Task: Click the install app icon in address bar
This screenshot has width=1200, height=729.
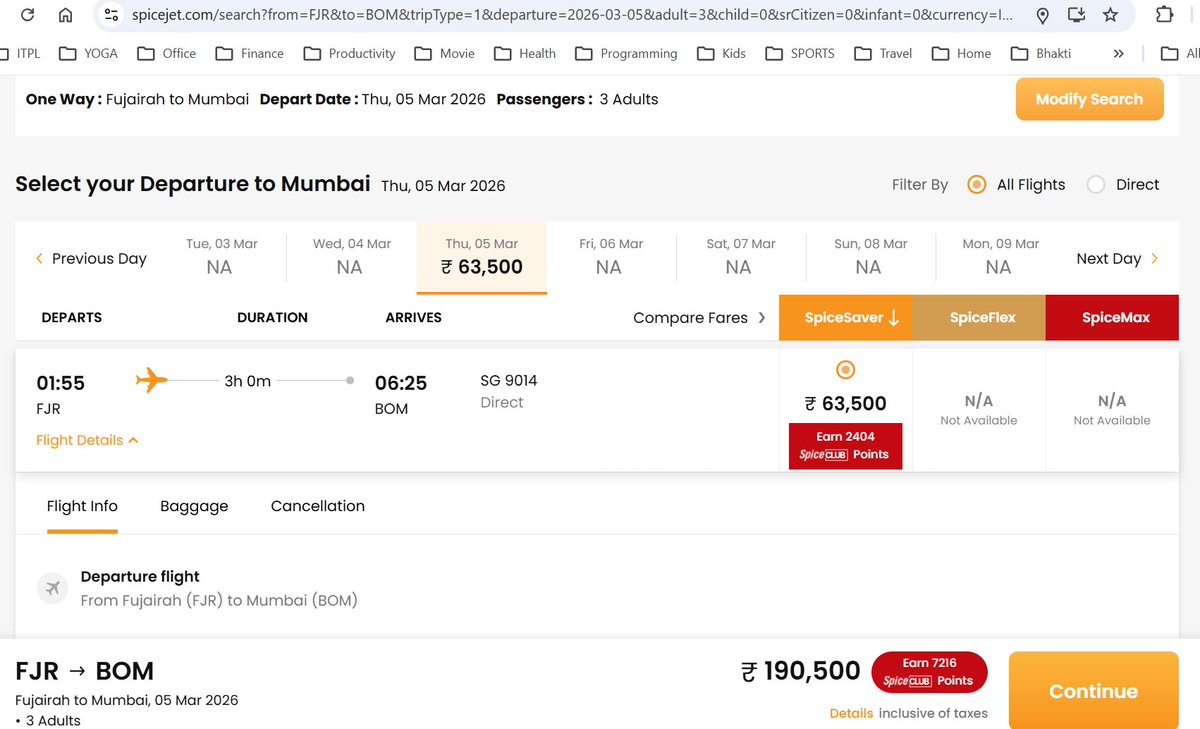Action: coord(1076,15)
